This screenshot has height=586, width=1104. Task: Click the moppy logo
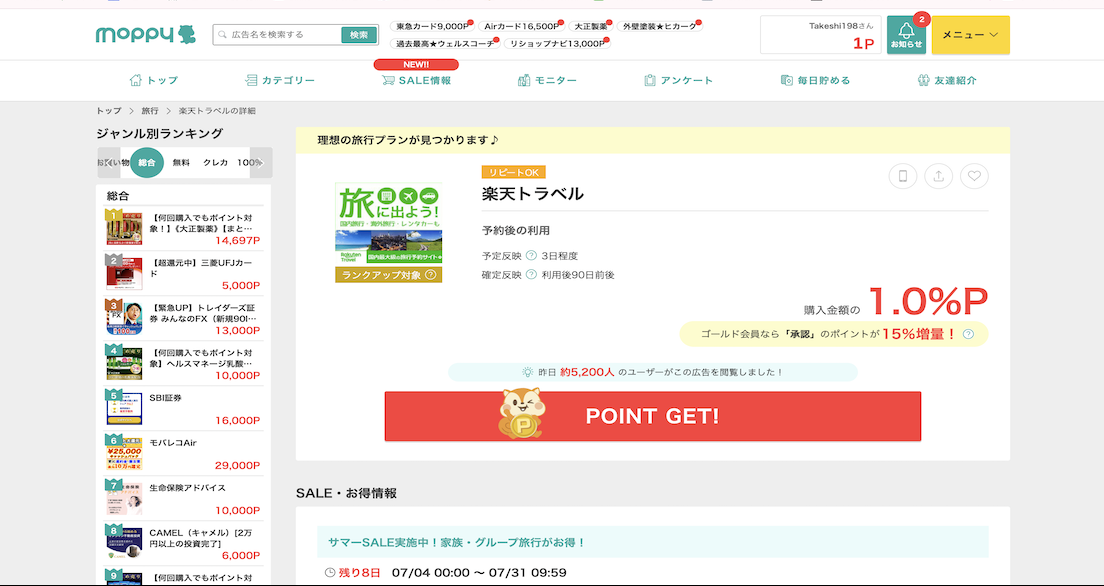(x=145, y=35)
